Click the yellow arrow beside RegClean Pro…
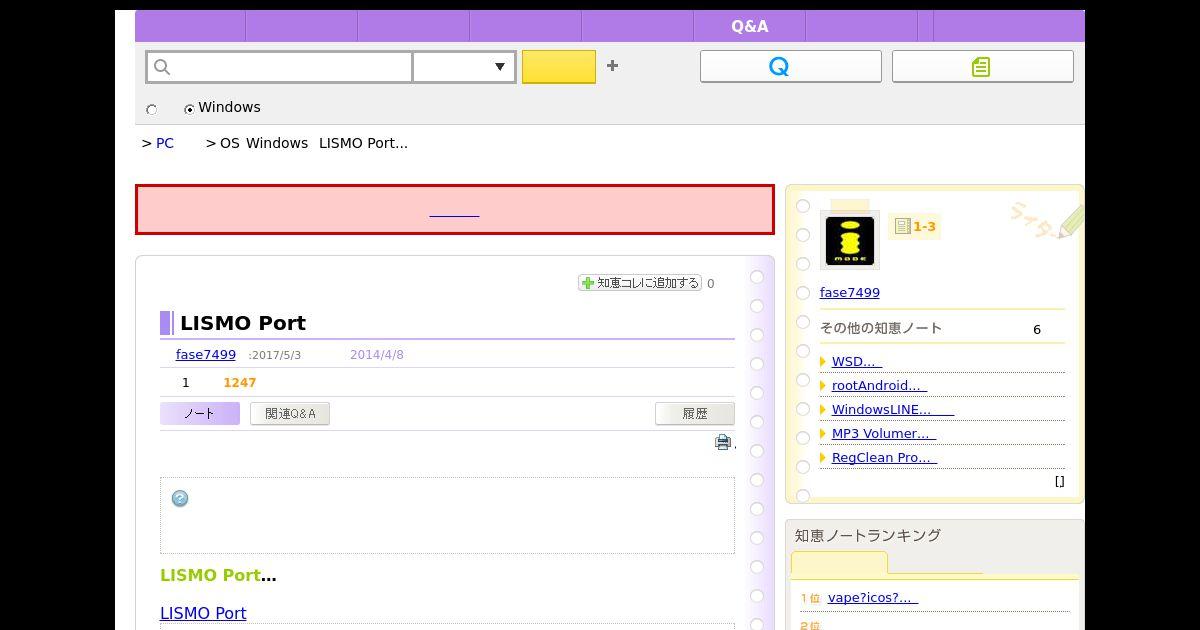 click(823, 458)
